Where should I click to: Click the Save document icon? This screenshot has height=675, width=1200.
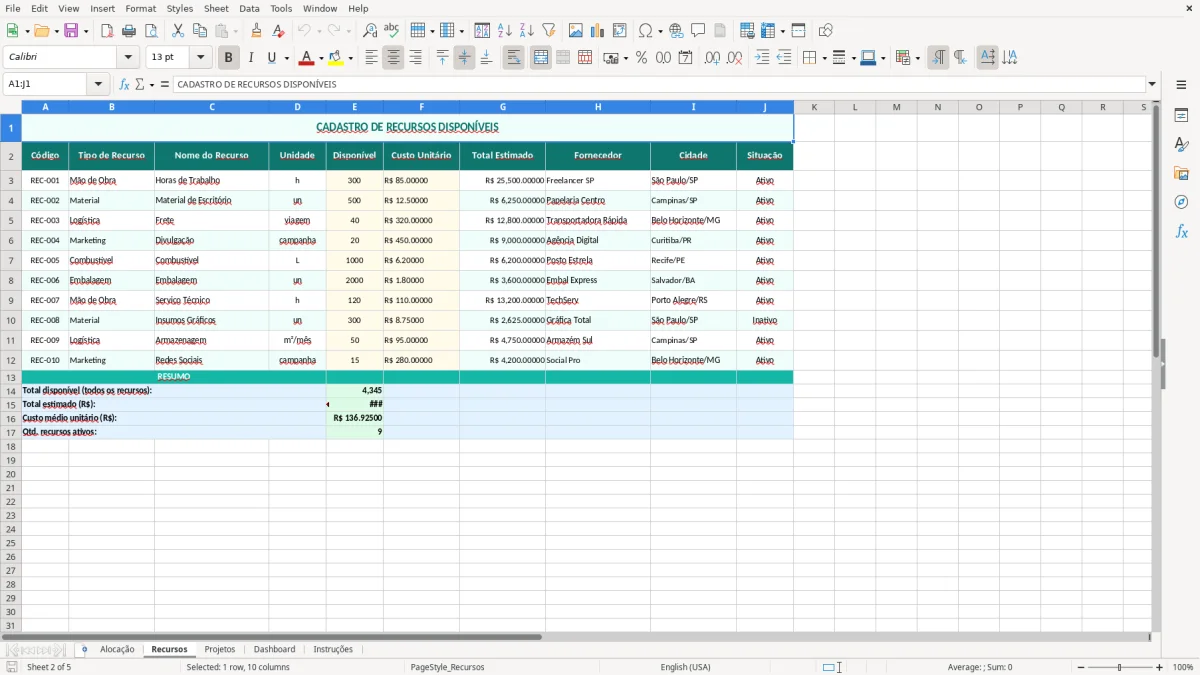(x=71, y=31)
